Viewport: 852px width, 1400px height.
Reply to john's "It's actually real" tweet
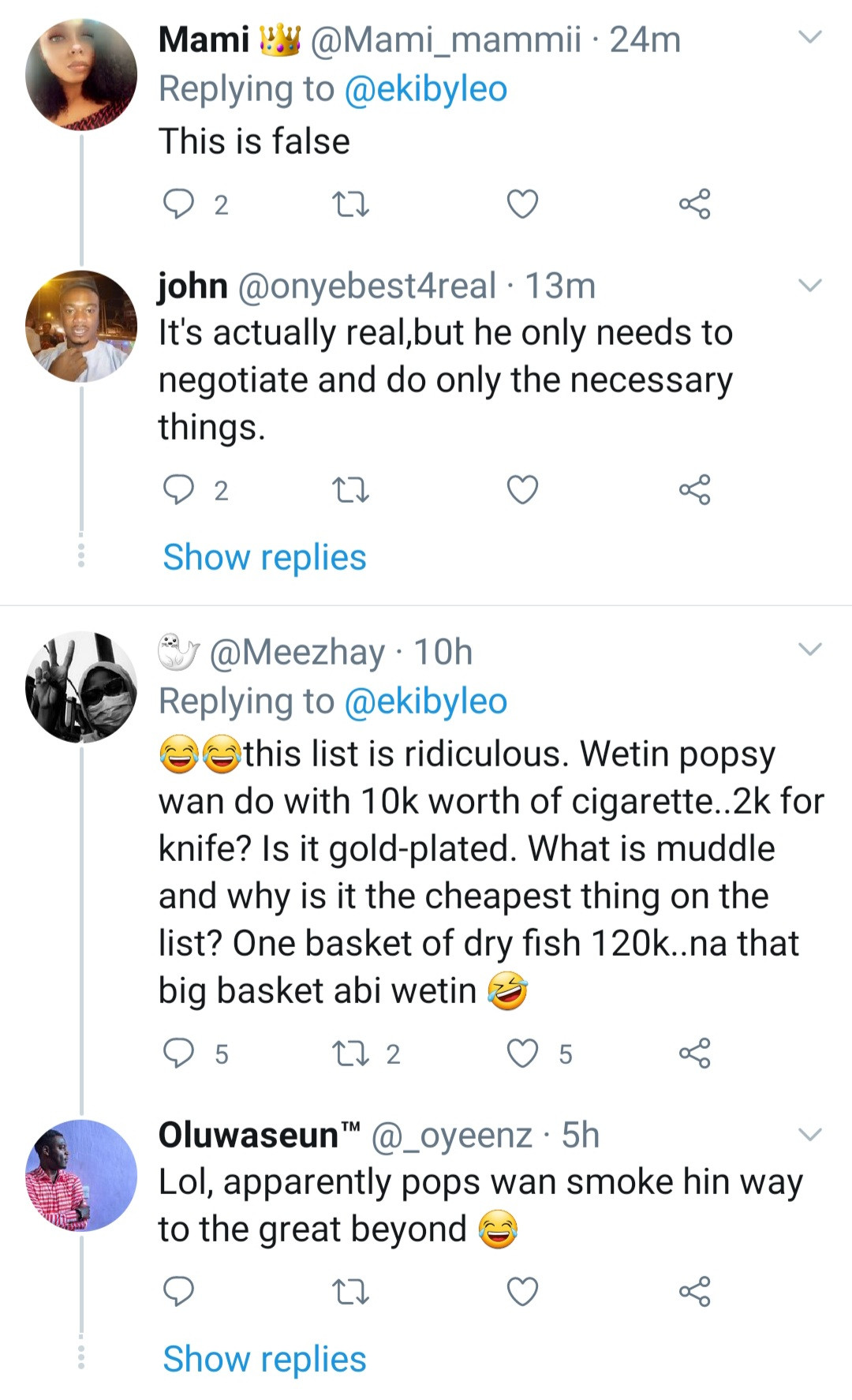[x=178, y=490]
